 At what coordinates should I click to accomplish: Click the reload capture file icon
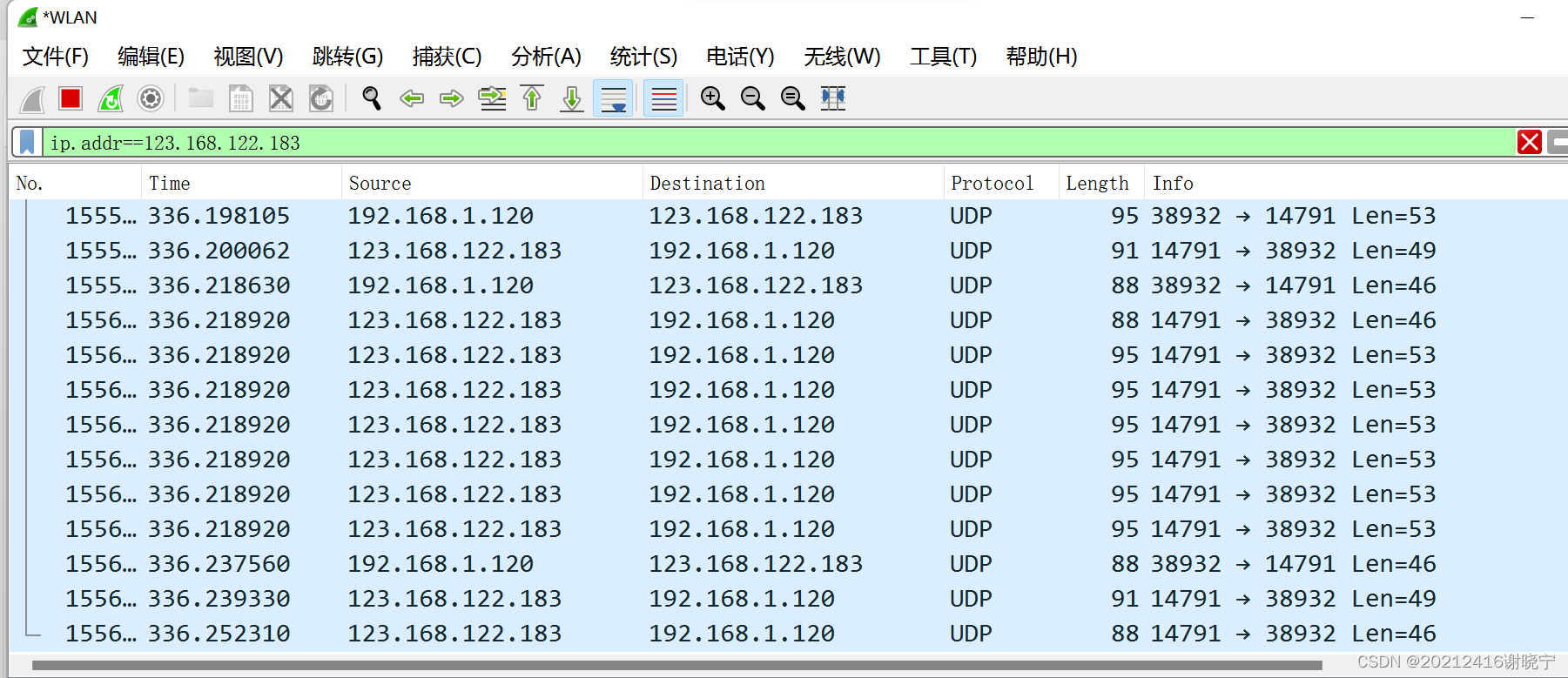321,98
